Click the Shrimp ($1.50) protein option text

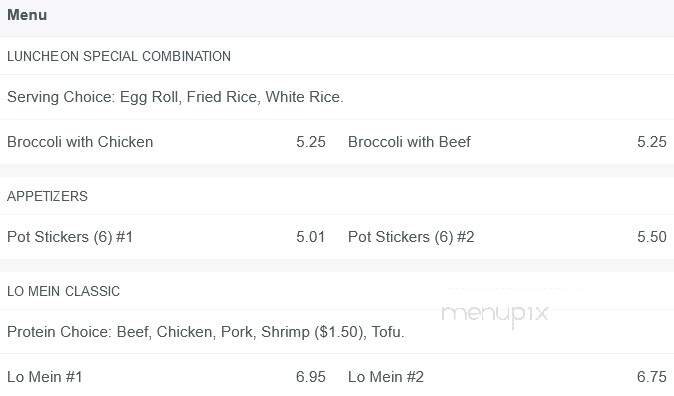pyautogui.click(x=314, y=332)
